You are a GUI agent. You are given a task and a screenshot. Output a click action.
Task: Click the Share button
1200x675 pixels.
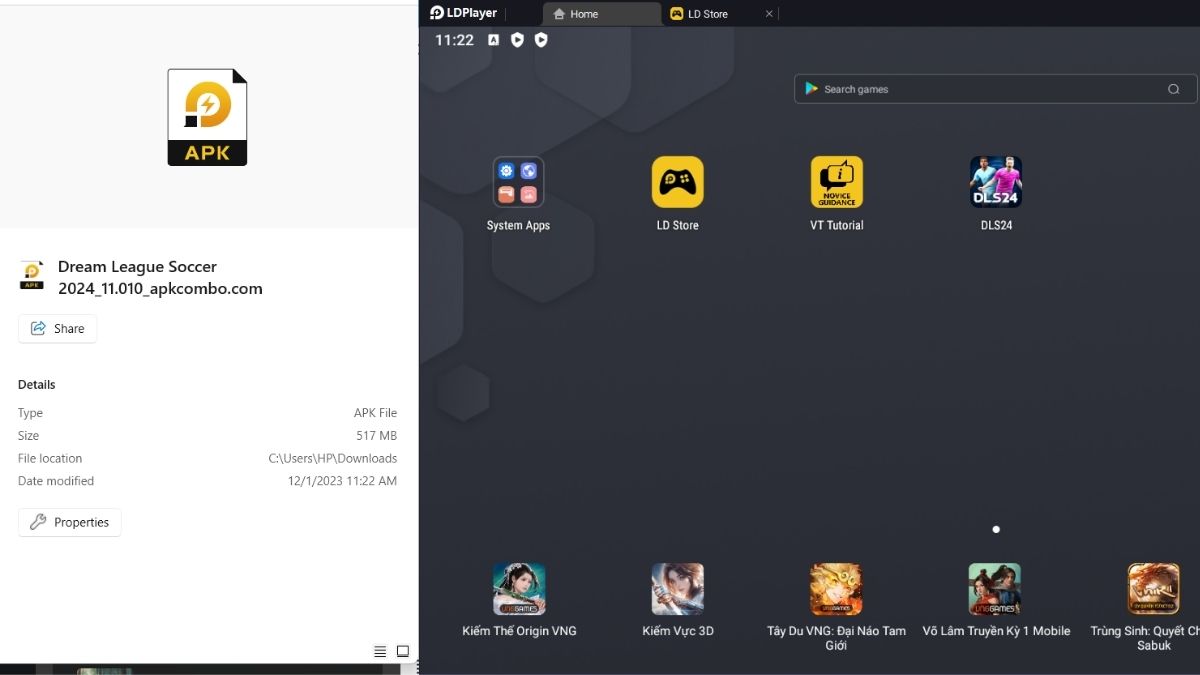(x=58, y=328)
